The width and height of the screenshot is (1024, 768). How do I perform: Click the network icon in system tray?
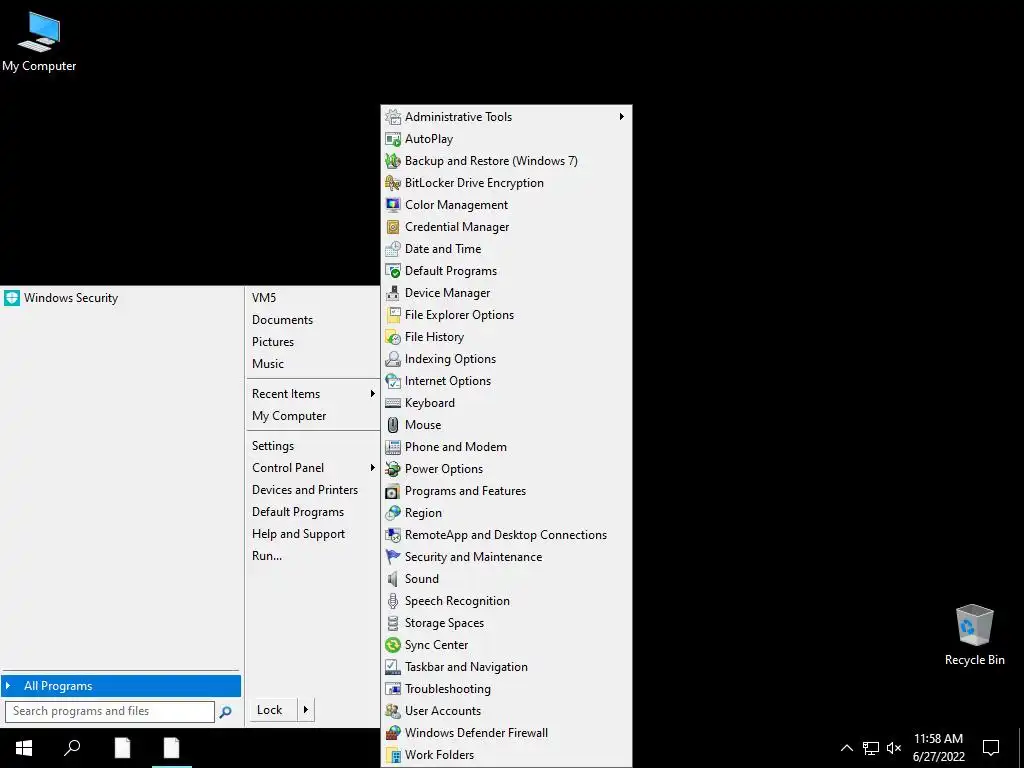871,748
